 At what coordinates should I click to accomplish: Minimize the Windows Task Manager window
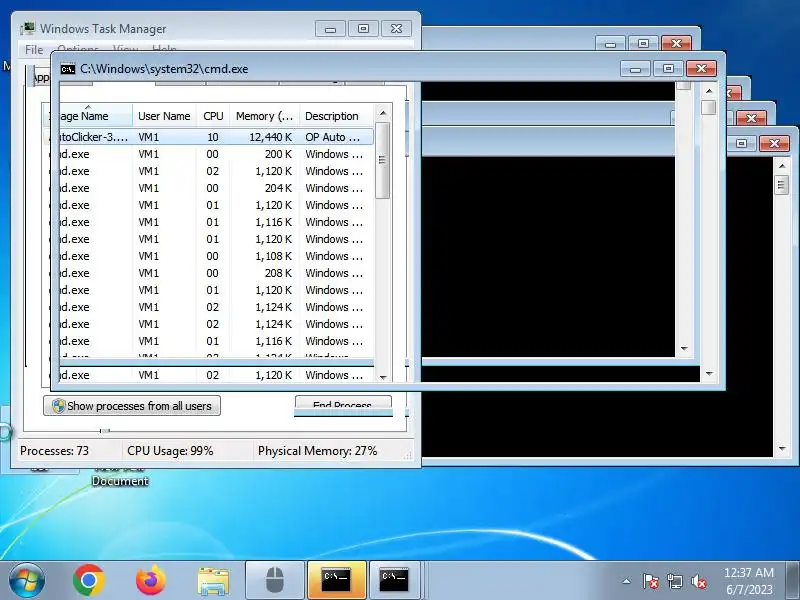point(330,29)
